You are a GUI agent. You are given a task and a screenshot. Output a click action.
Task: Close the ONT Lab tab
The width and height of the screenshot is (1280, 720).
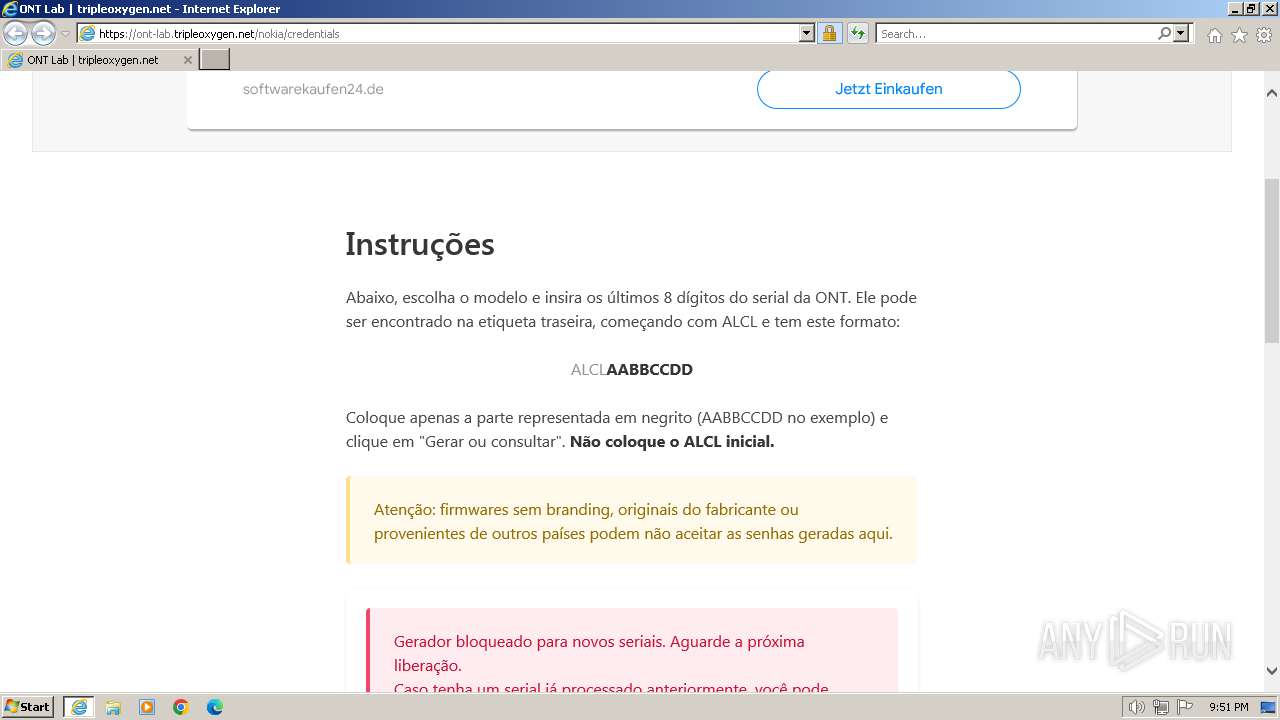coord(187,60)
